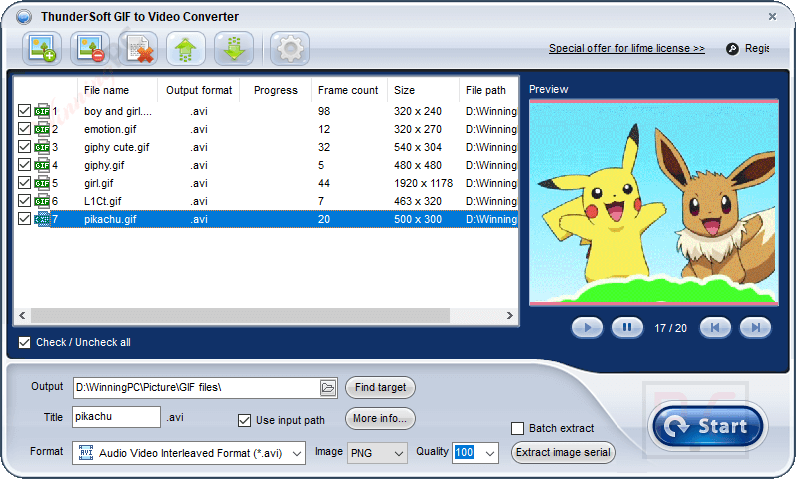
Task: Move selected file down with green arrow
Action: (x=234, y=49)
